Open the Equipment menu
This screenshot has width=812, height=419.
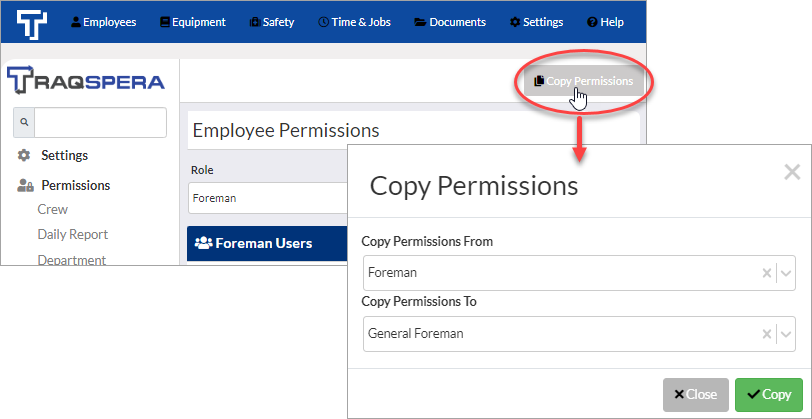pyautogui.click(x=193, y=22)
